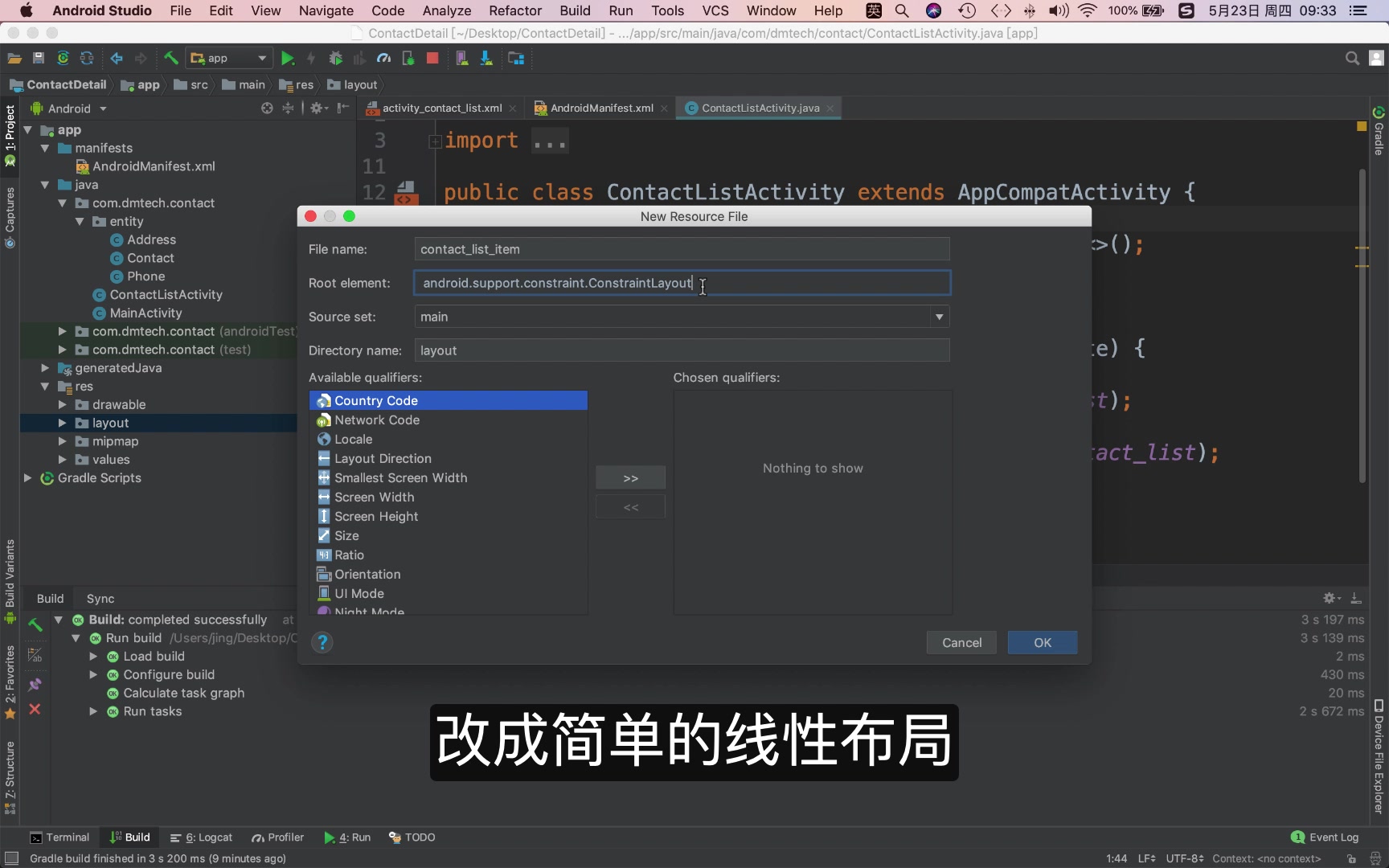Expand the Load build node
This screenshot has width=1389, height=868.
click(x=93, y=657)
